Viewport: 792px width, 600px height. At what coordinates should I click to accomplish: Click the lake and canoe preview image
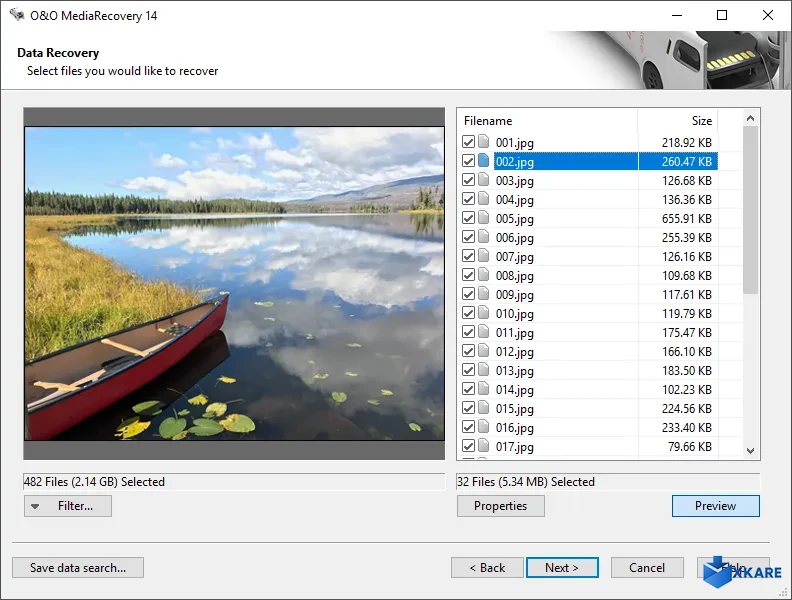point(234,283)
